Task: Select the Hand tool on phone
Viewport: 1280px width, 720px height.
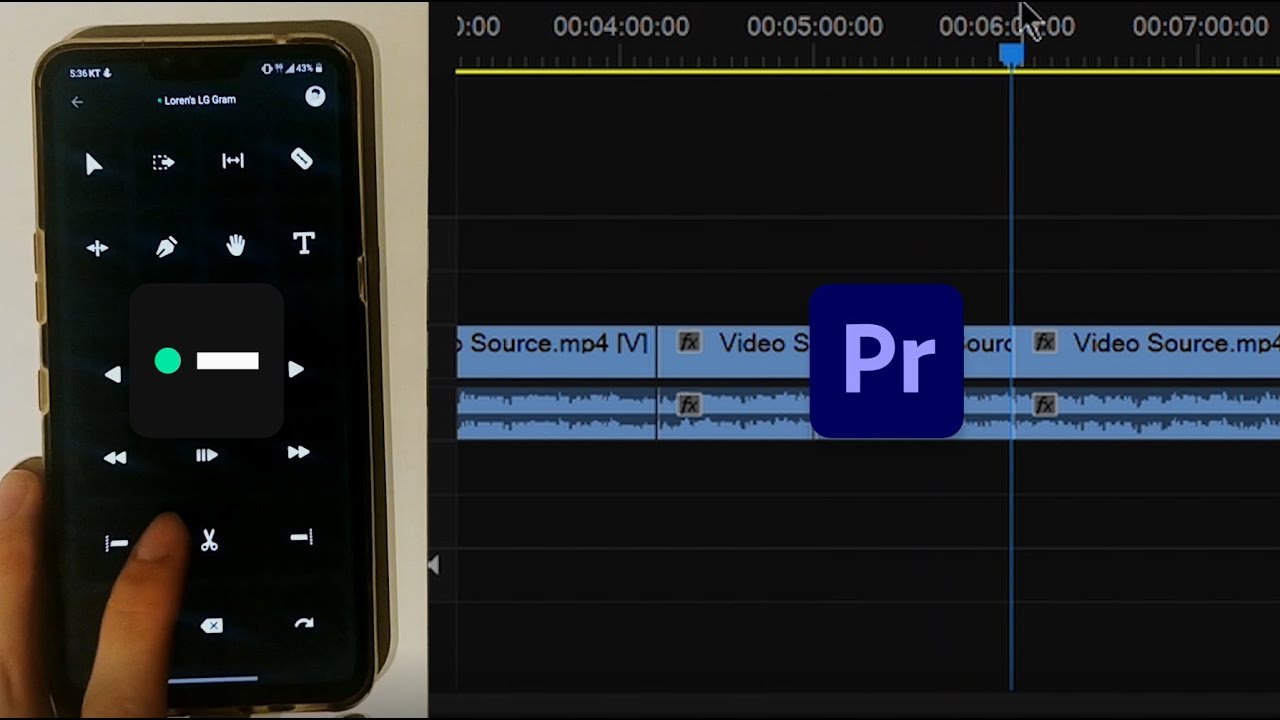Action: coord(235,245)
